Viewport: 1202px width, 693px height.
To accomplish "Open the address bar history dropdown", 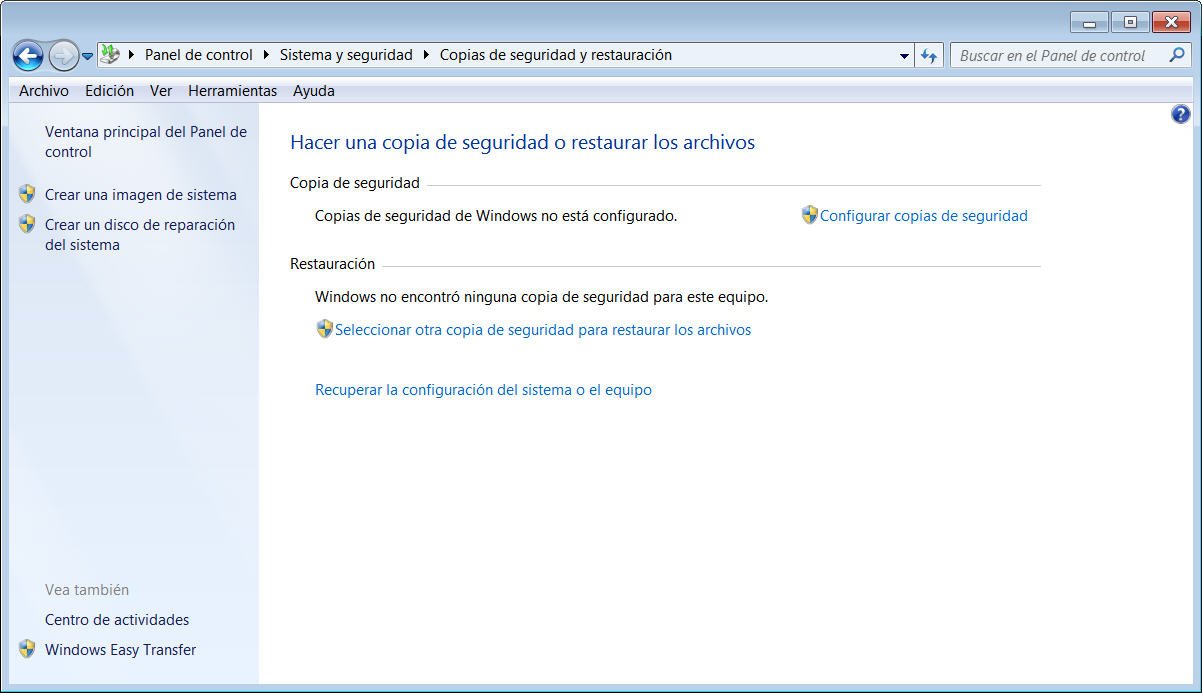I will pyautogui.click(x=905, y=56).
